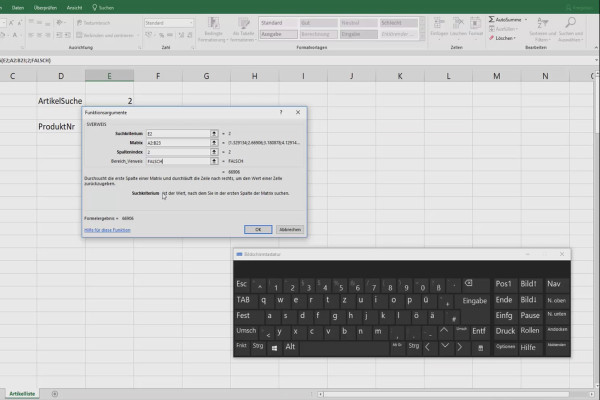This screenshot has width=600, height=400.
Task: Select the Artikelliste sheet tab
Action: pyautogui.click(x=22, y=393)
